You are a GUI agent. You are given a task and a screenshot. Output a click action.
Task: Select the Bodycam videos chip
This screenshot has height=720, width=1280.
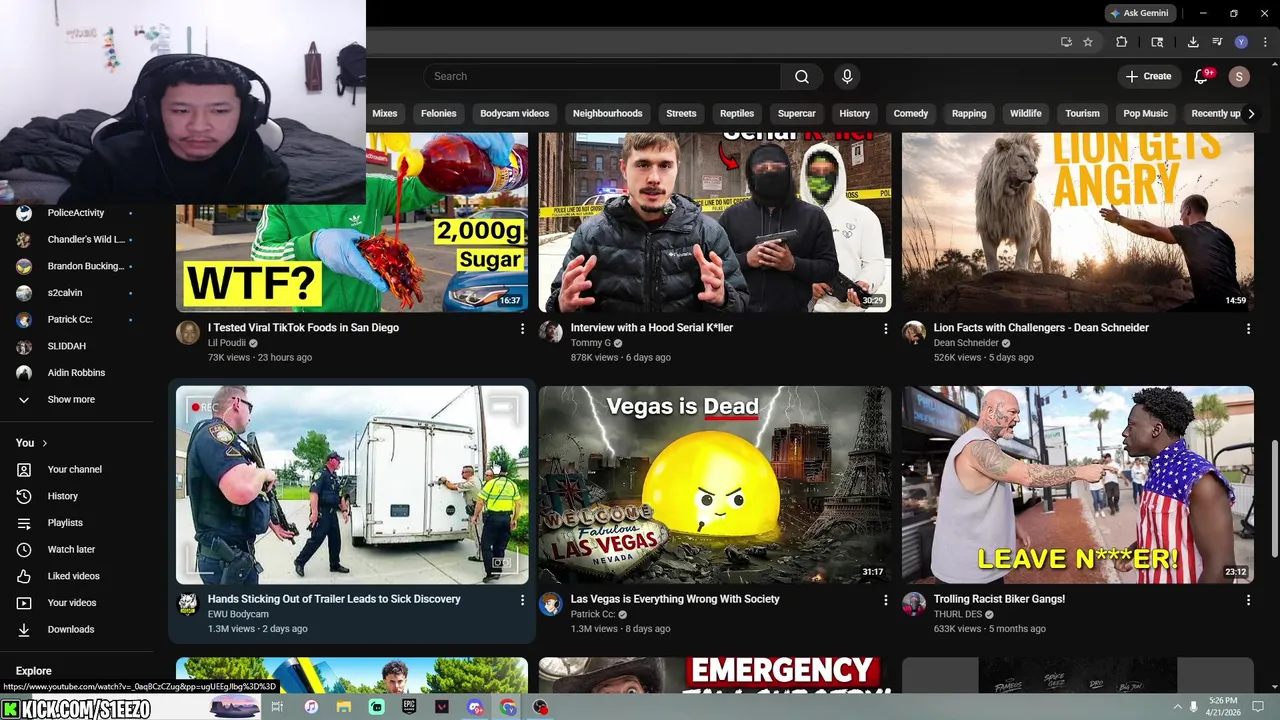pyautogui.click(x=514, y=113)
